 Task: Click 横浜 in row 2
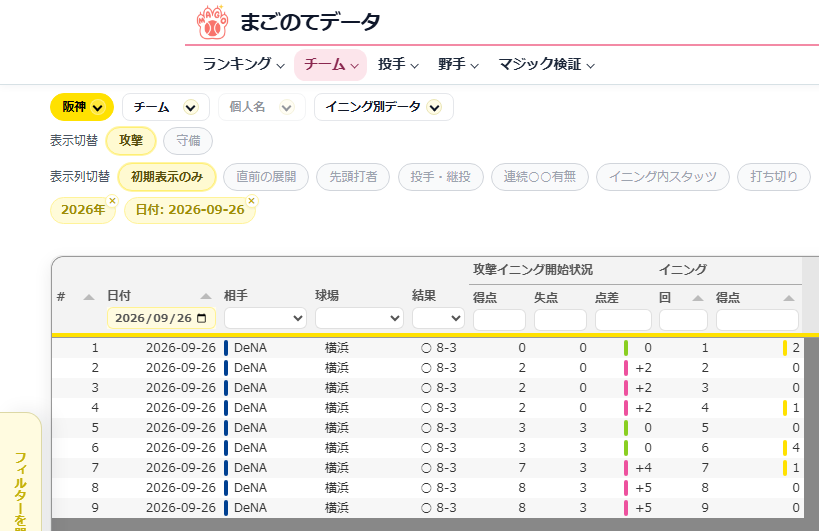337,368
